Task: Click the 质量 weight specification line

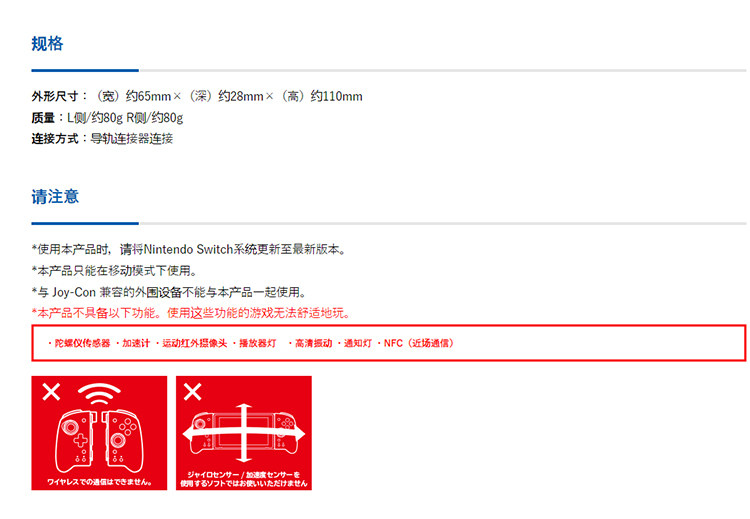Action: pos(107,118)
